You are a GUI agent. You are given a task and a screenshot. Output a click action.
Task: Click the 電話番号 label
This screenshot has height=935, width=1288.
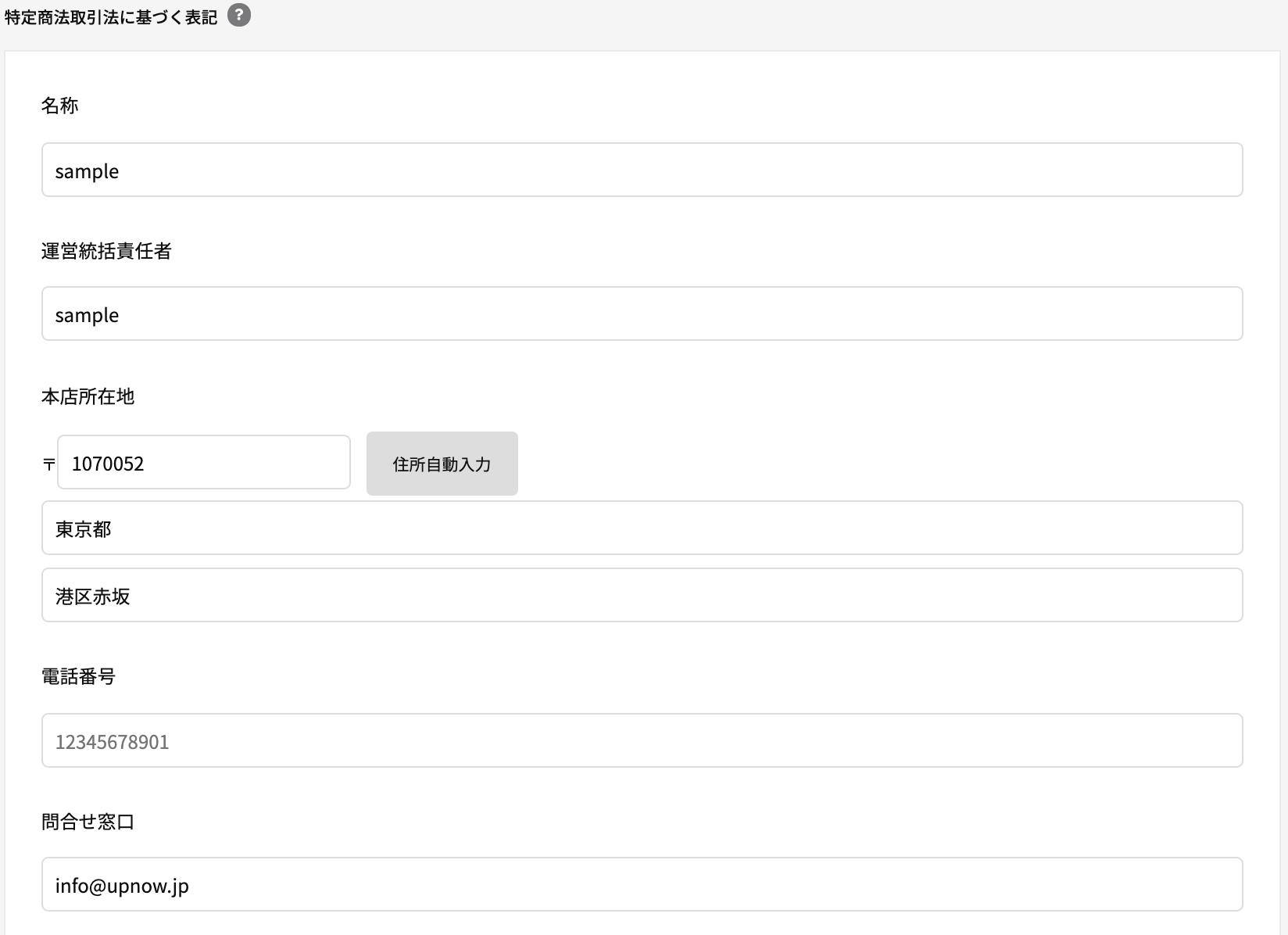[78, 676]
